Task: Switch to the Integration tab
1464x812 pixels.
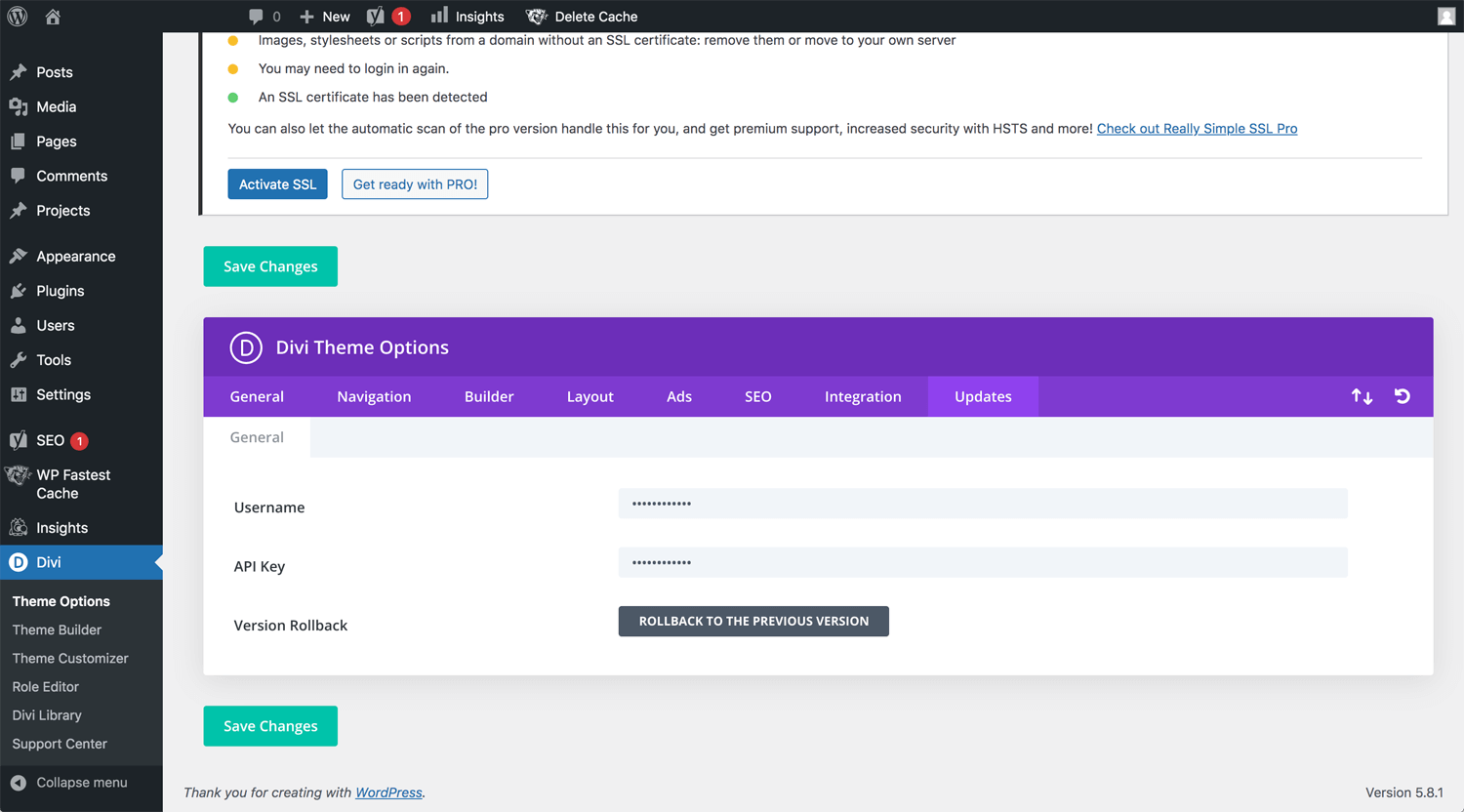Action: [863, 396]
